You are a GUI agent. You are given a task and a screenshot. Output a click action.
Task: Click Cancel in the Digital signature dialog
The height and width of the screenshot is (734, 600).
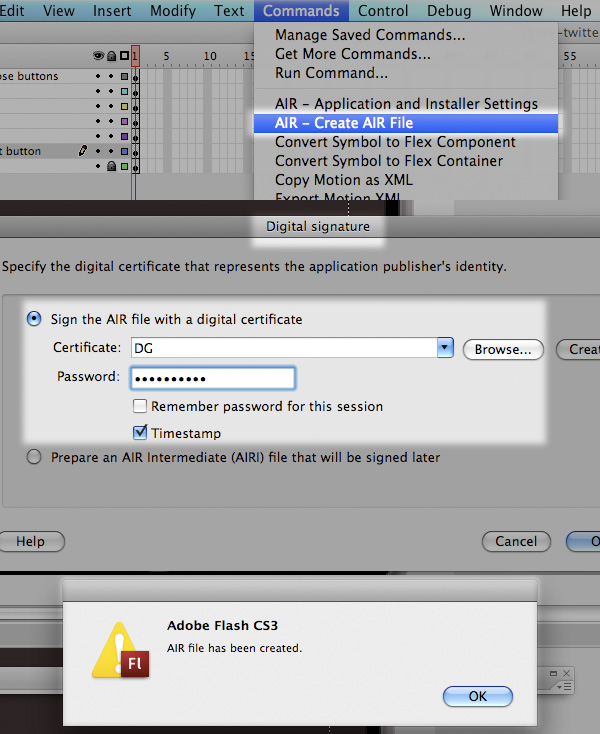click(x=516, y=541)
